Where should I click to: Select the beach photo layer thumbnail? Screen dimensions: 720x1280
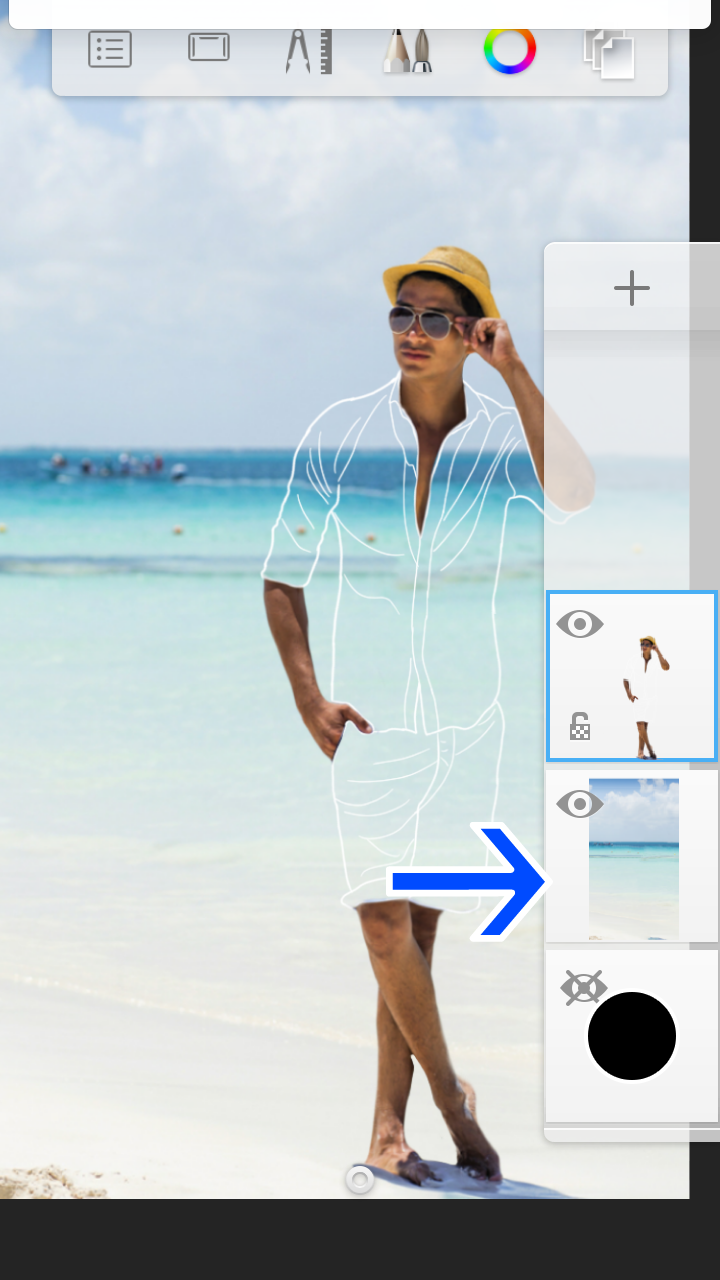(634, 858)
